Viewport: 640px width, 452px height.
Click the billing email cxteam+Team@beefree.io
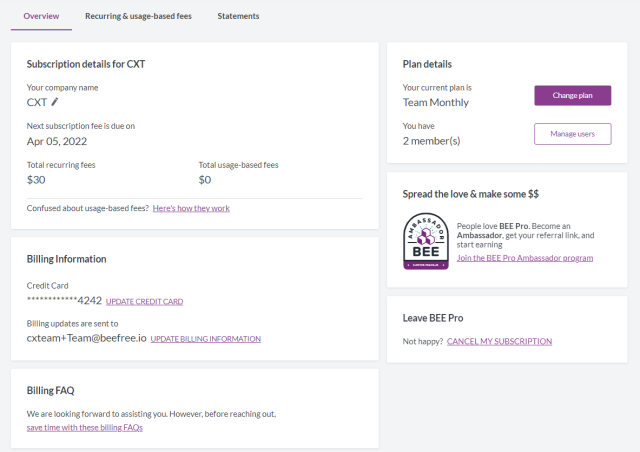(x=87, y=338)
